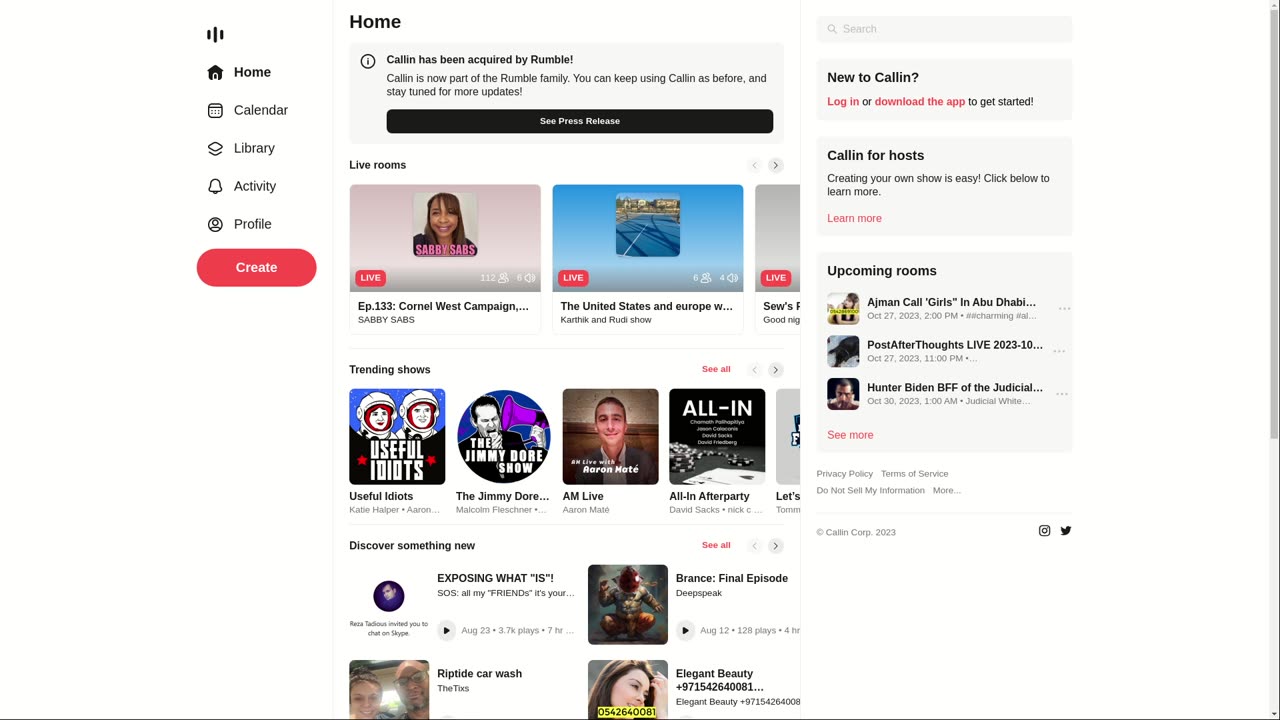Click the Search input field
The image size is (1280, 720).
pyautogui.click(x=944, y=29)
